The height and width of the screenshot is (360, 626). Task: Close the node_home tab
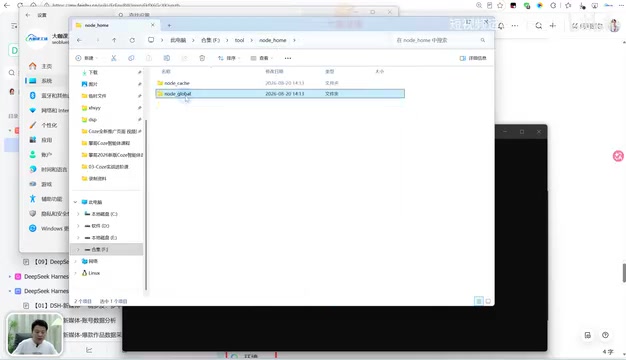click(153, 25)
